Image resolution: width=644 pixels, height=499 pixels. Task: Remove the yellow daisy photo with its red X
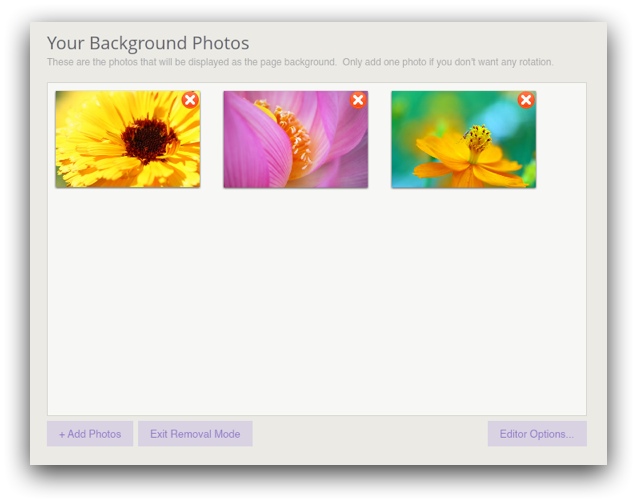[x=190, y=100]
